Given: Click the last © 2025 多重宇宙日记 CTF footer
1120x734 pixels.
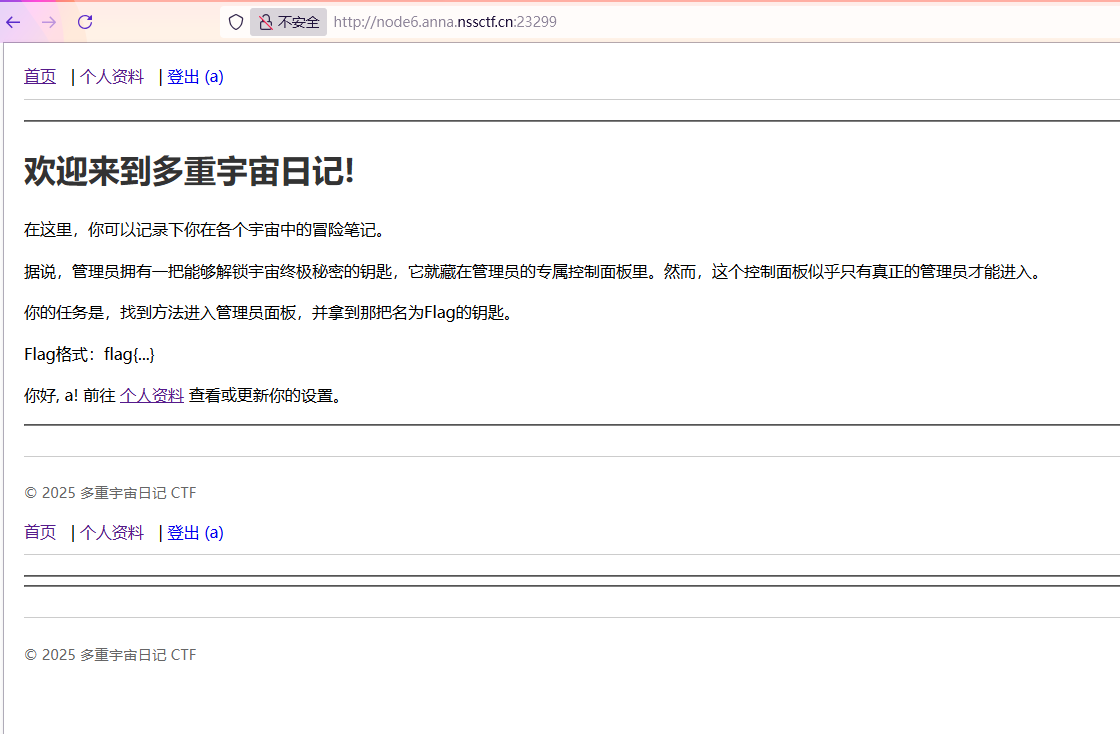Looking at the screenshot, I should (x=110, y=655).
